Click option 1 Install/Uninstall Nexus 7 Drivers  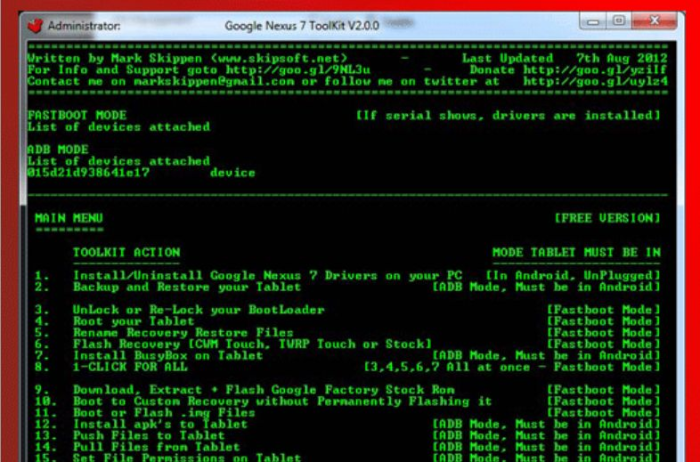pos(267,275)
